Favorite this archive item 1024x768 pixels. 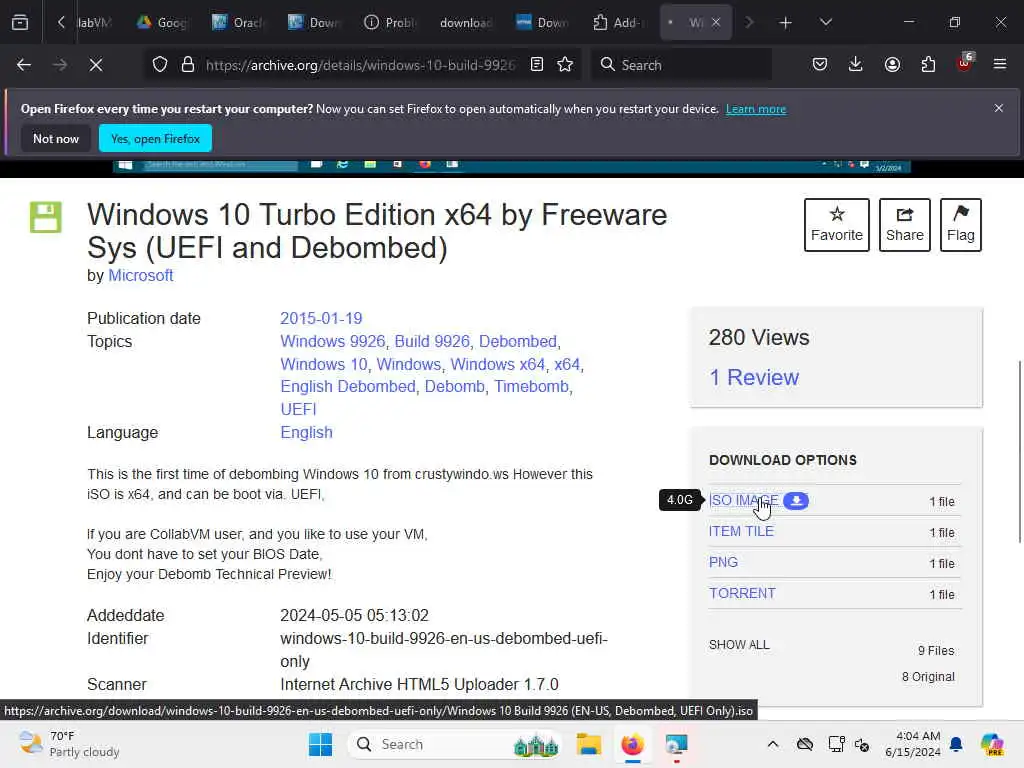pos(837,225)
